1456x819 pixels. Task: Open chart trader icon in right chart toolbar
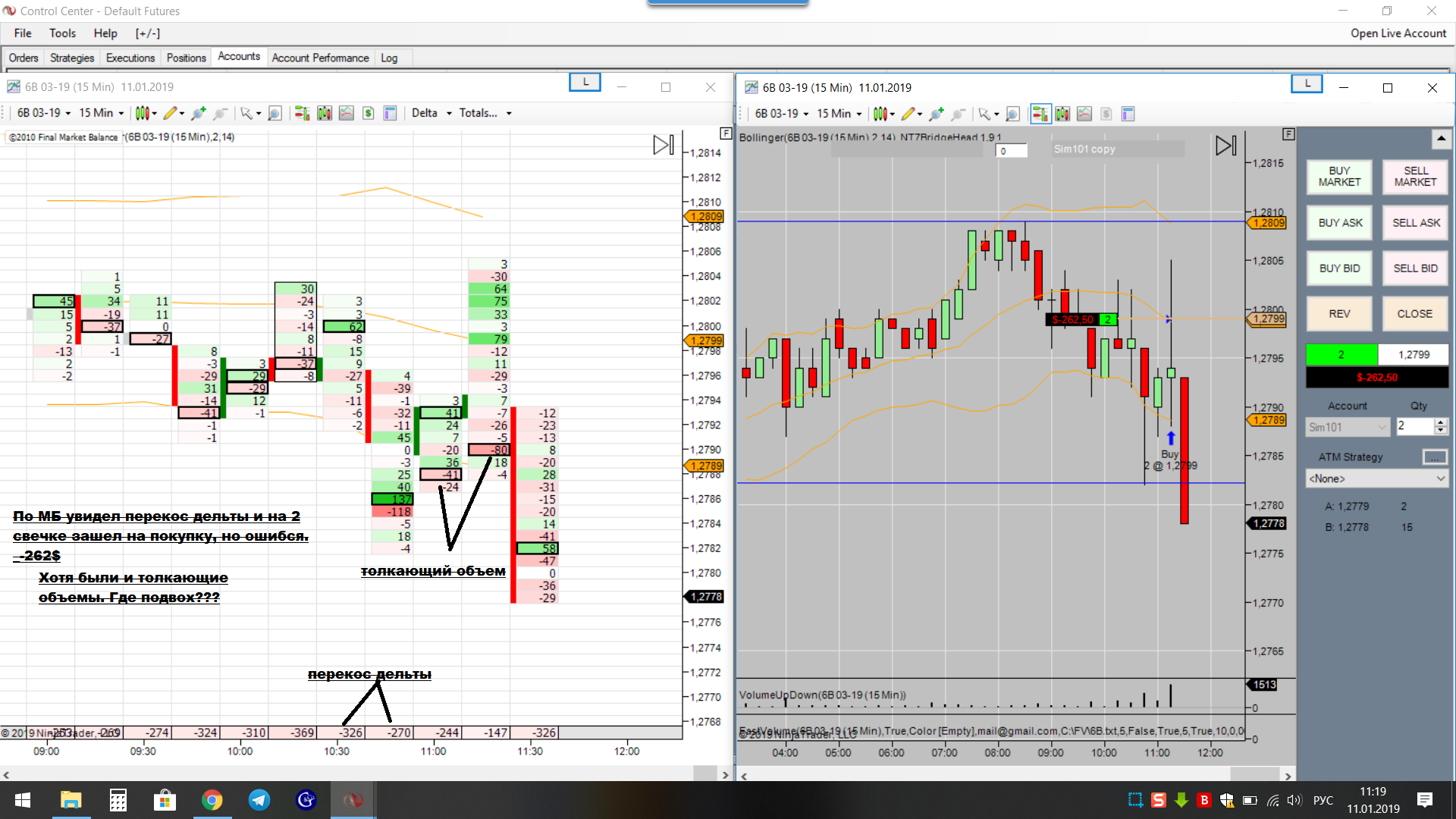(1040, 114)
